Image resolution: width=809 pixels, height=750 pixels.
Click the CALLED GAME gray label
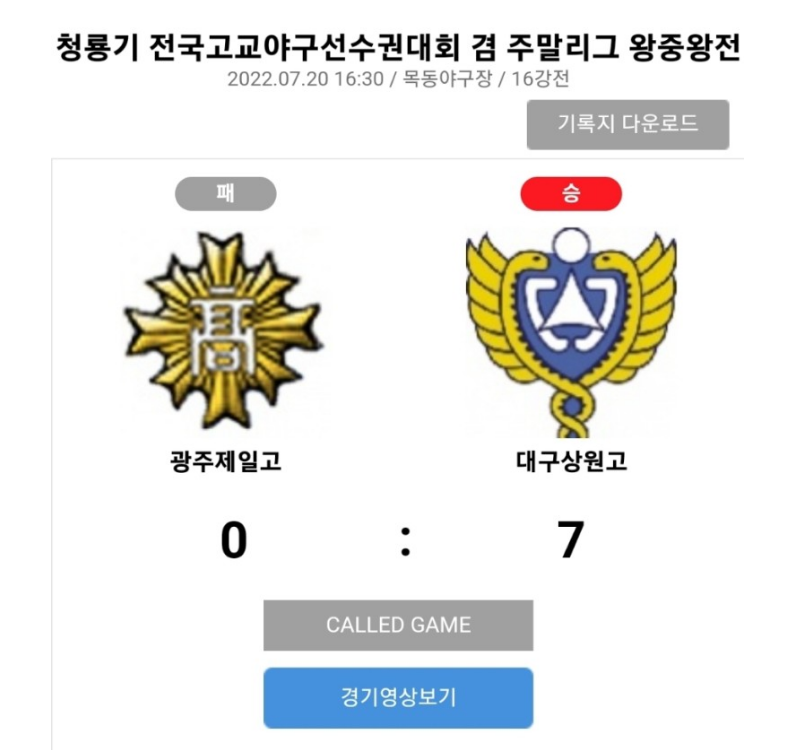click(x=398, y=625)
